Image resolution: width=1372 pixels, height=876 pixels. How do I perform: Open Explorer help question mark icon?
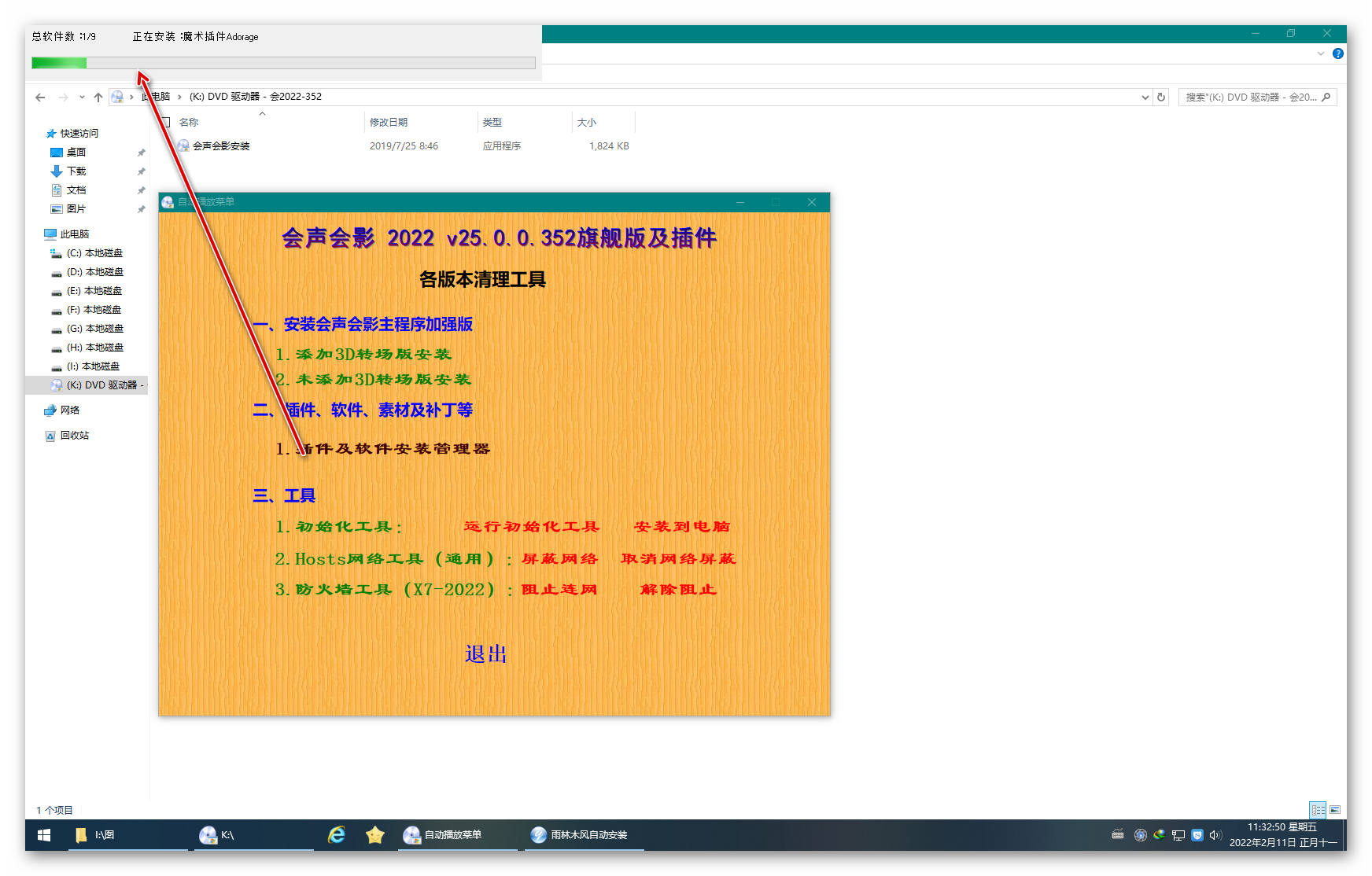[1337, 53]
